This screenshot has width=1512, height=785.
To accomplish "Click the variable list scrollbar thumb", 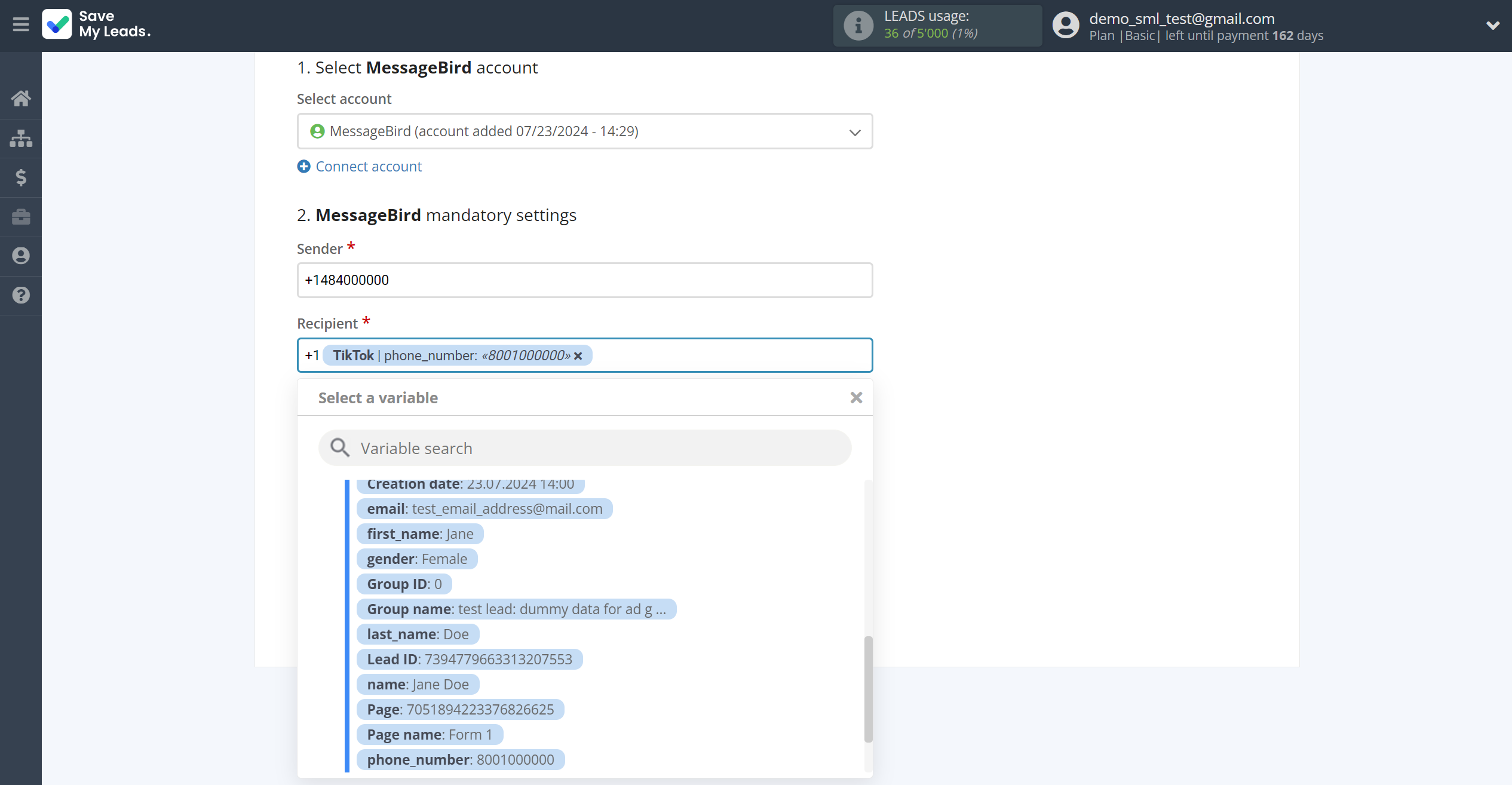I will pos(869,689).
